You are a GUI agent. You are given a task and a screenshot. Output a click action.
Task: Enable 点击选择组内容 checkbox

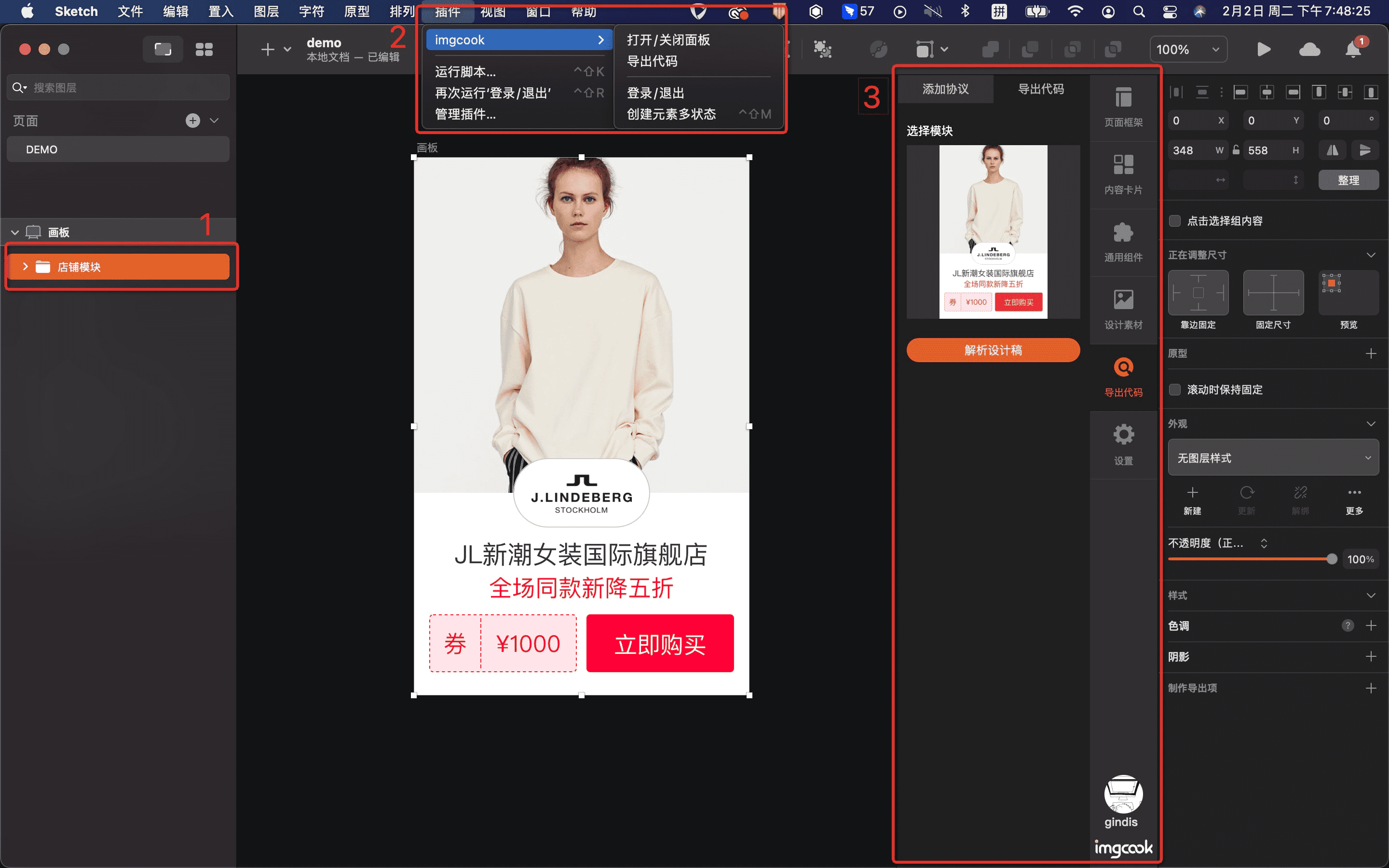coord(1175,221)
